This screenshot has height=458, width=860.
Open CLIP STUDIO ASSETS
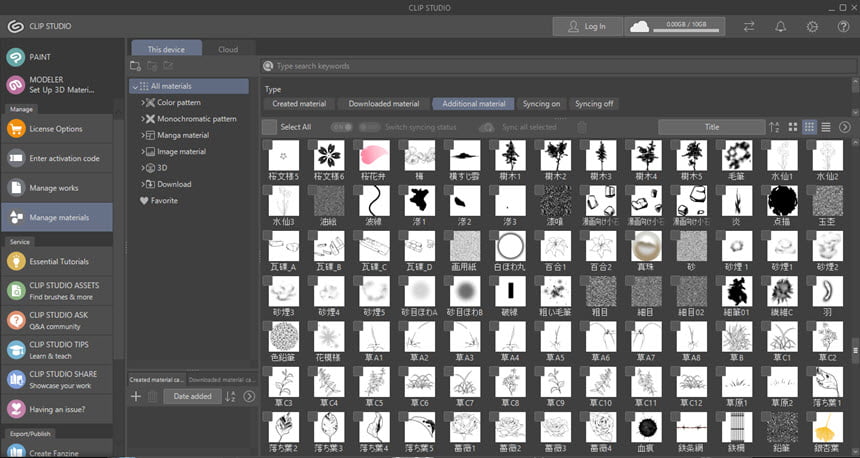tap(57, 291)
